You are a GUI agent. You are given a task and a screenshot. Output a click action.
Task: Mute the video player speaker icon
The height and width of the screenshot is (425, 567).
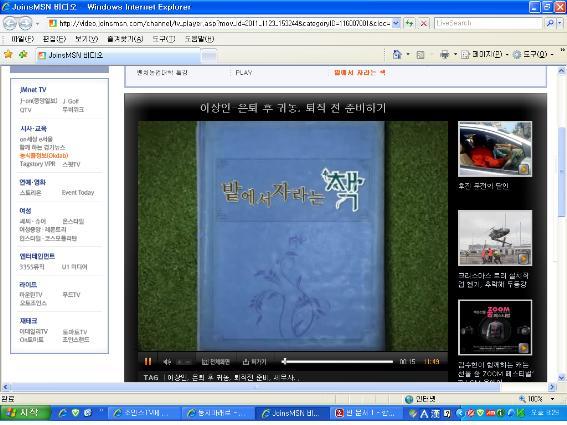(x=167, y=361)
